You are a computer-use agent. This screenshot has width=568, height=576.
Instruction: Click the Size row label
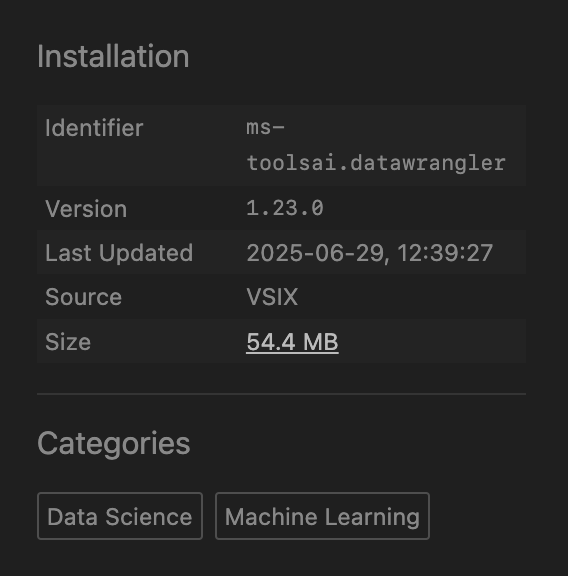[68, 342]
